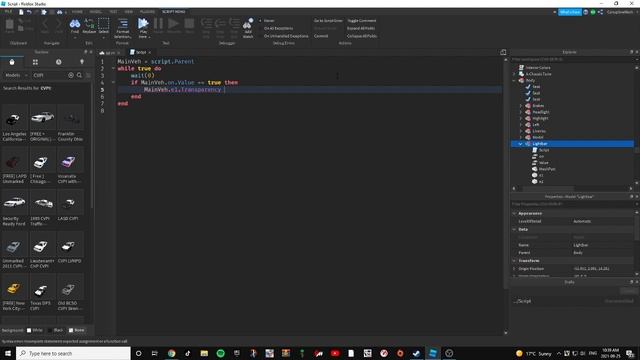Open Roblox Studio taskbar icon

tap(433, 353)
